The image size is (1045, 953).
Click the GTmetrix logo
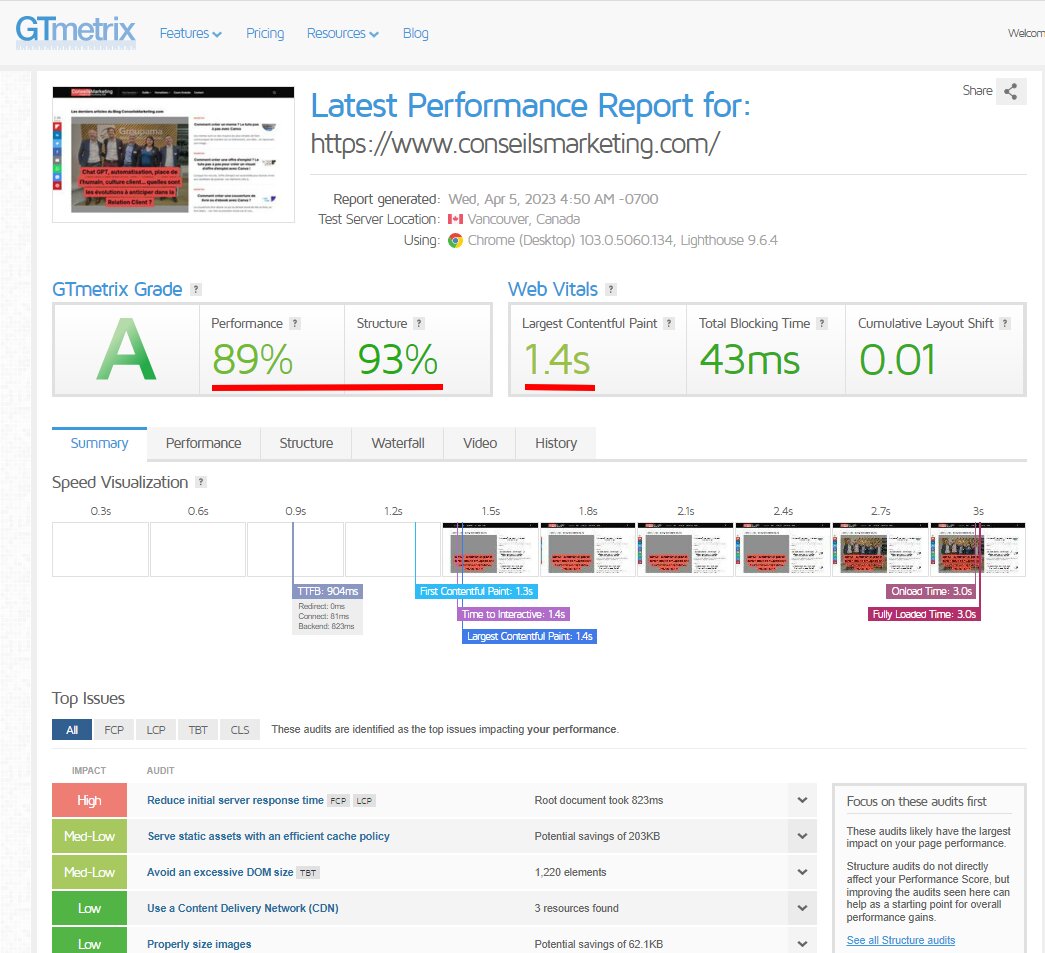75,32
